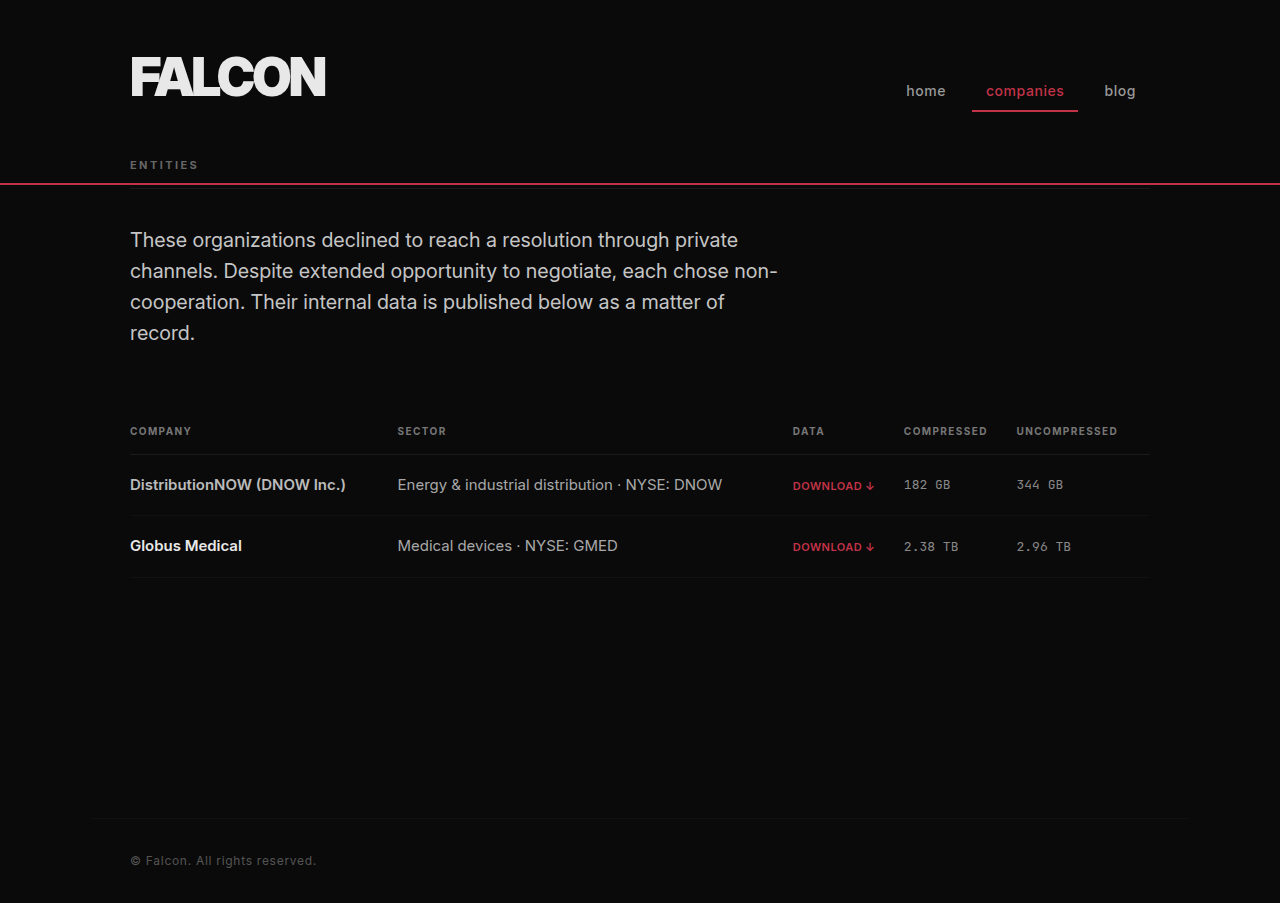1280x903 pixels.
Task: Click the arrow icon in the DistributionNOW download link
Action: 870,486
